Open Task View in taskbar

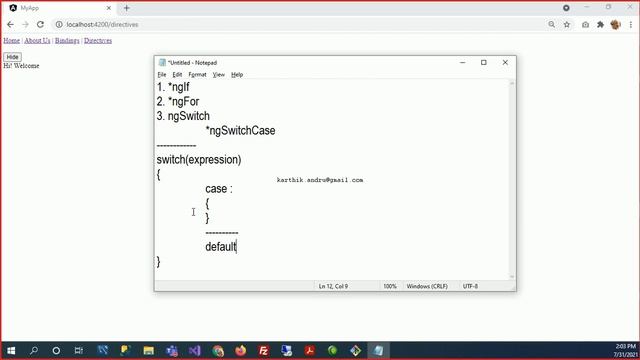pyautogui.click(x=79, y=351)
